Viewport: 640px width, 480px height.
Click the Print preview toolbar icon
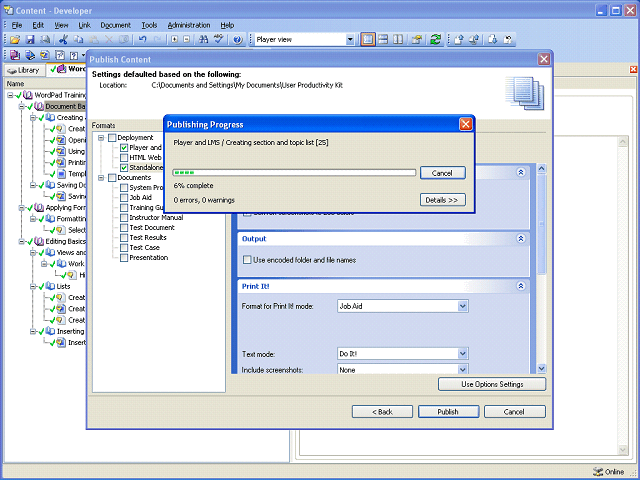[x=46, y=40]
